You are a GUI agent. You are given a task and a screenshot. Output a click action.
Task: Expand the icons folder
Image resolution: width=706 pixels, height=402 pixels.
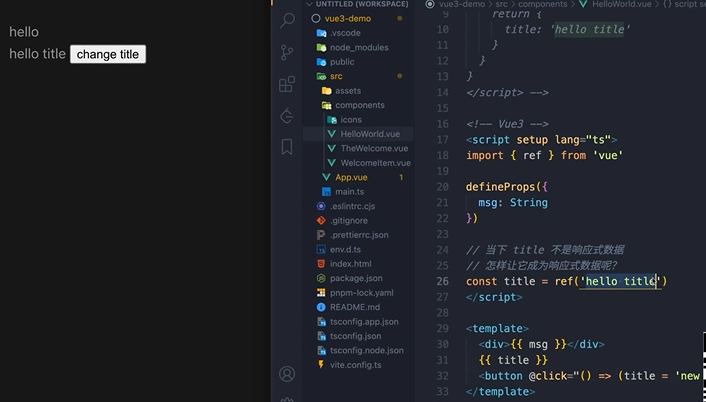point(351,119)
